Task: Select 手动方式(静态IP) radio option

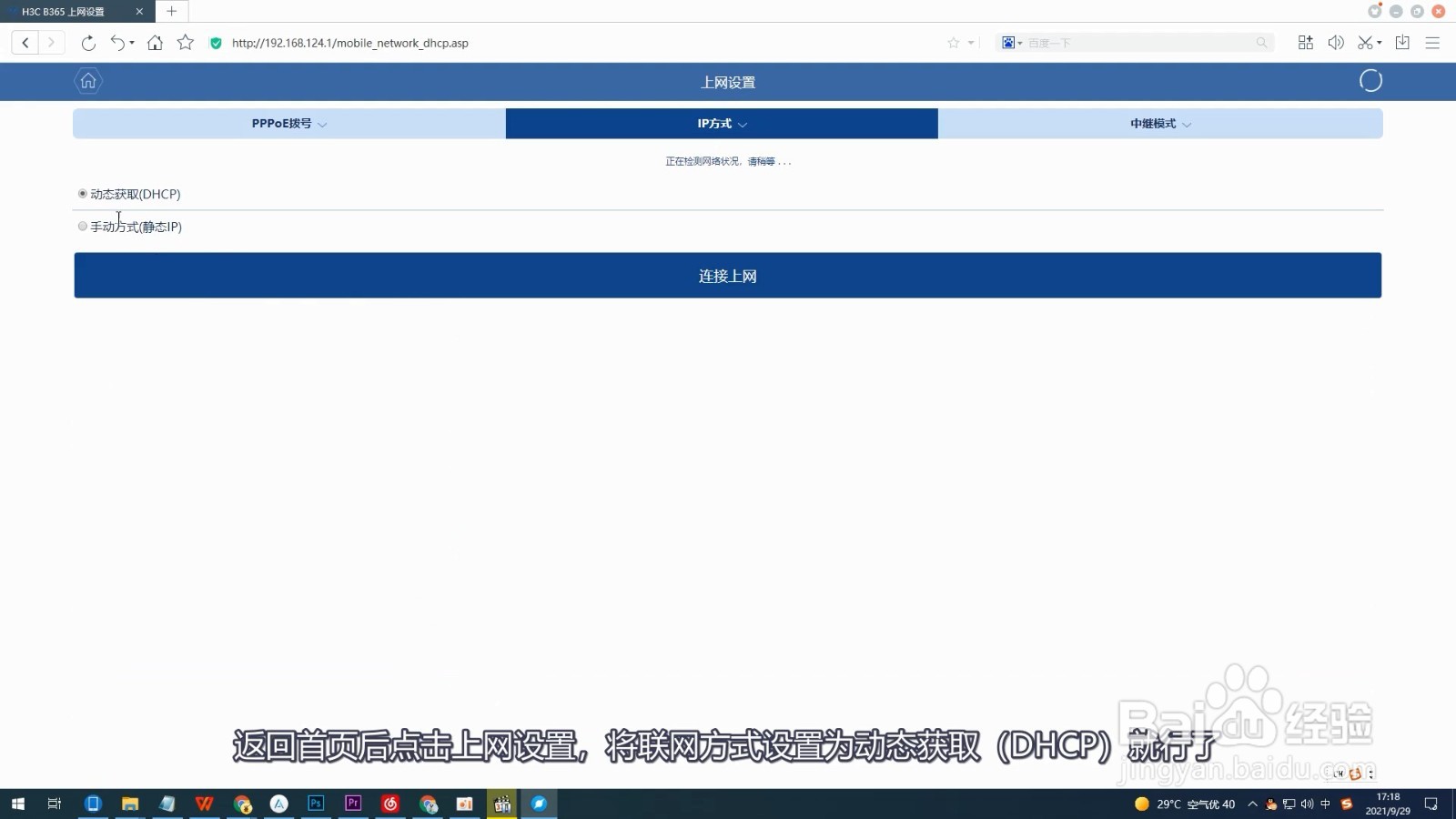Action: [83, 227]
